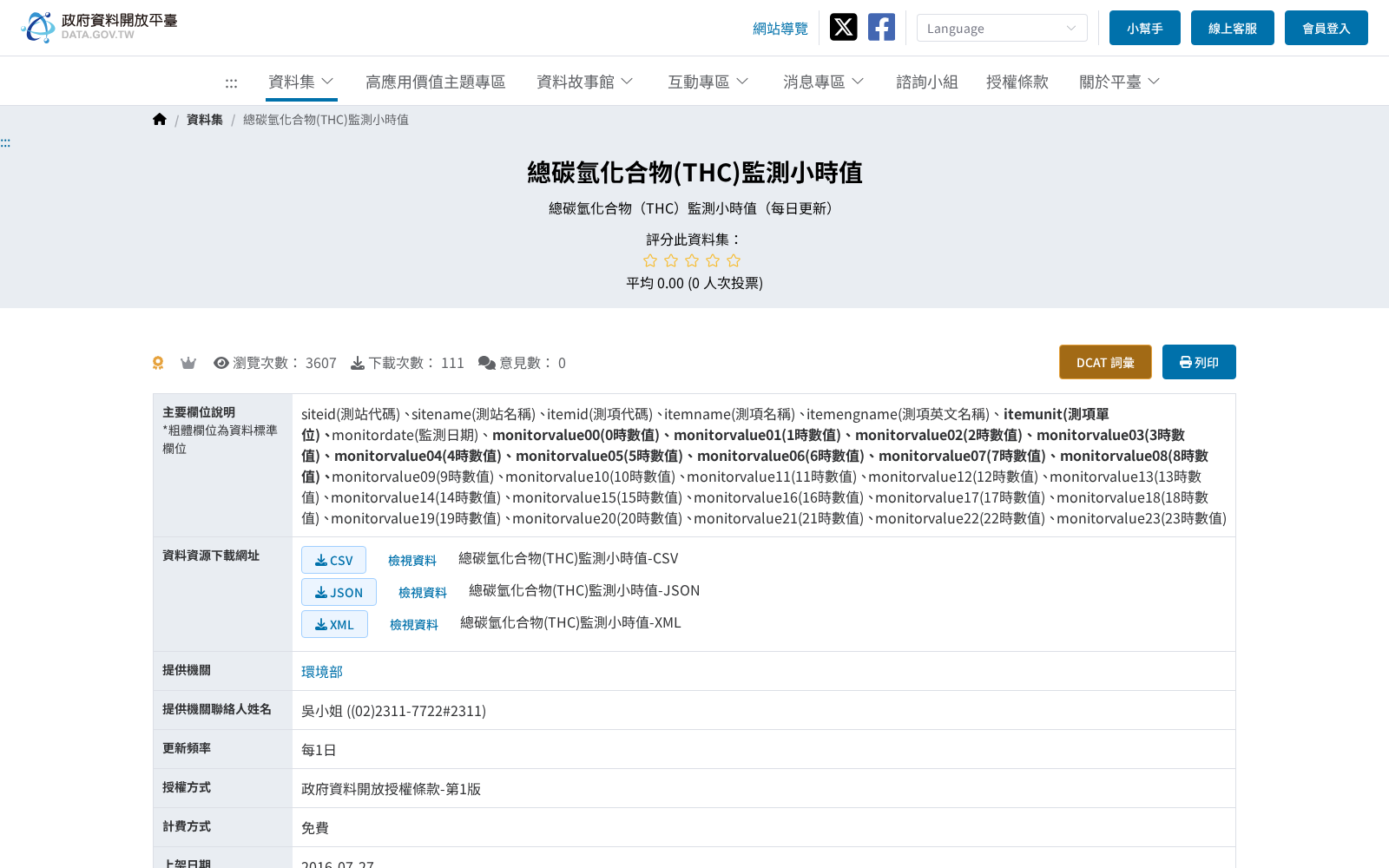Click the page title 總碳氫化合物(THC)監測小時值
Image resolution: width=1389 pixels, height=868 pixels.
[x=694, y=173]
